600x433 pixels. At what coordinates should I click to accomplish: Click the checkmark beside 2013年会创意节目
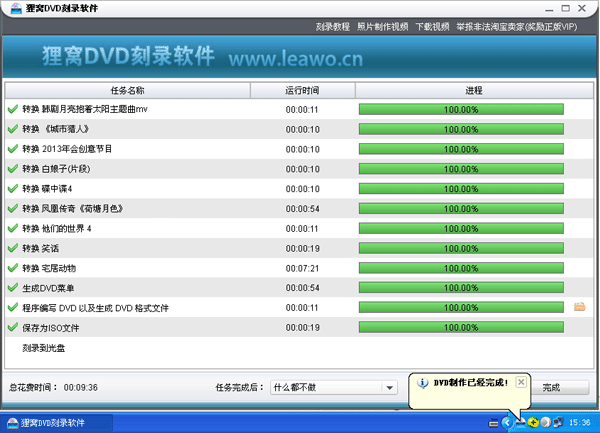tap(13, 148)
